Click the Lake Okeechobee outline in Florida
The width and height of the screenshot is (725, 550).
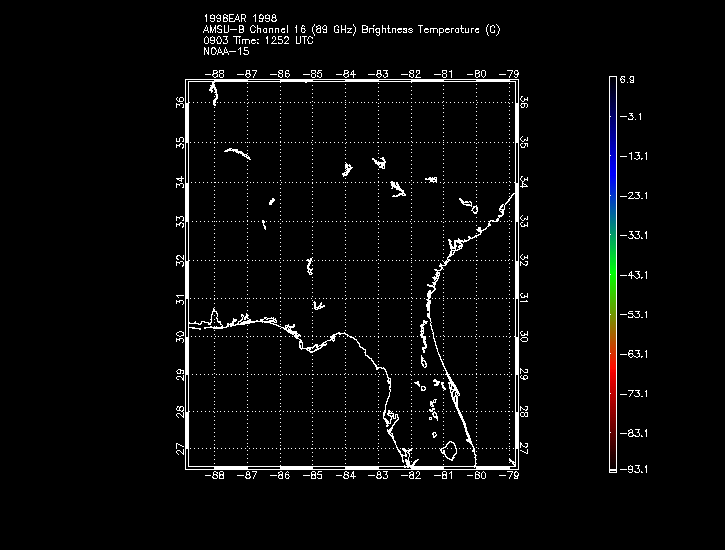(451, 450)
